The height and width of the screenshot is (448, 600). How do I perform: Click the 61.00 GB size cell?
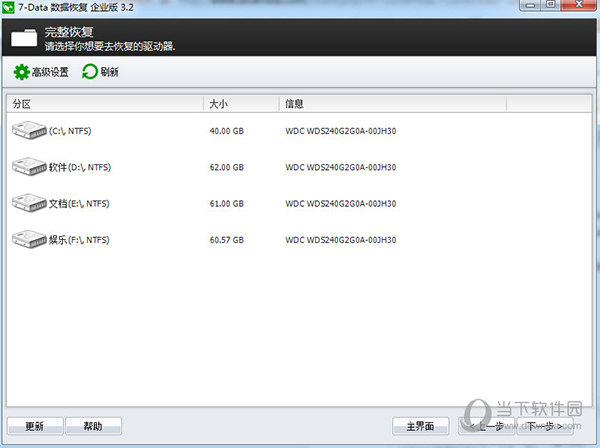pos(227,204)
